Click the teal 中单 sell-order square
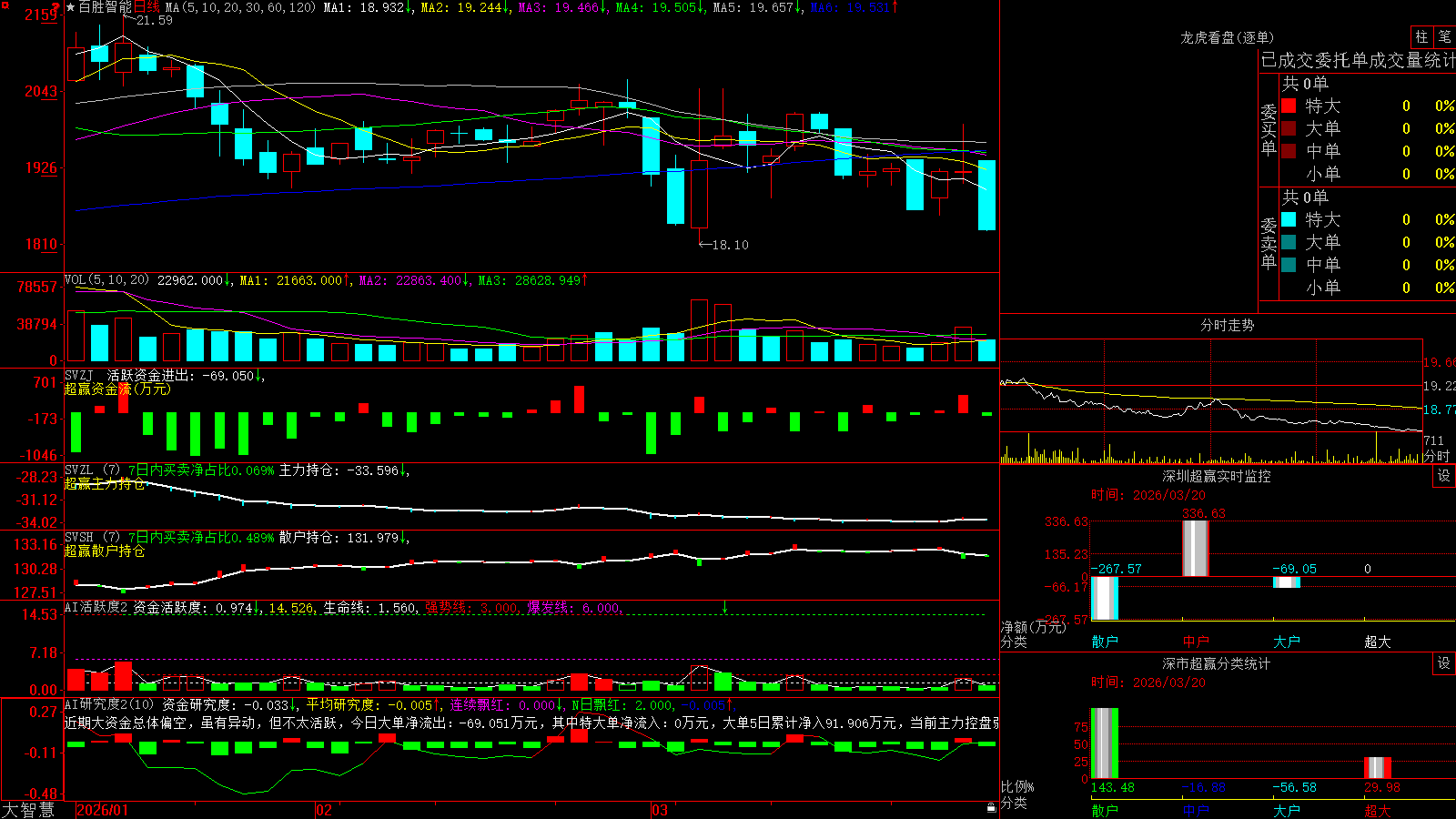This screenshot has width=1456, height=819. pos(1289,265)
